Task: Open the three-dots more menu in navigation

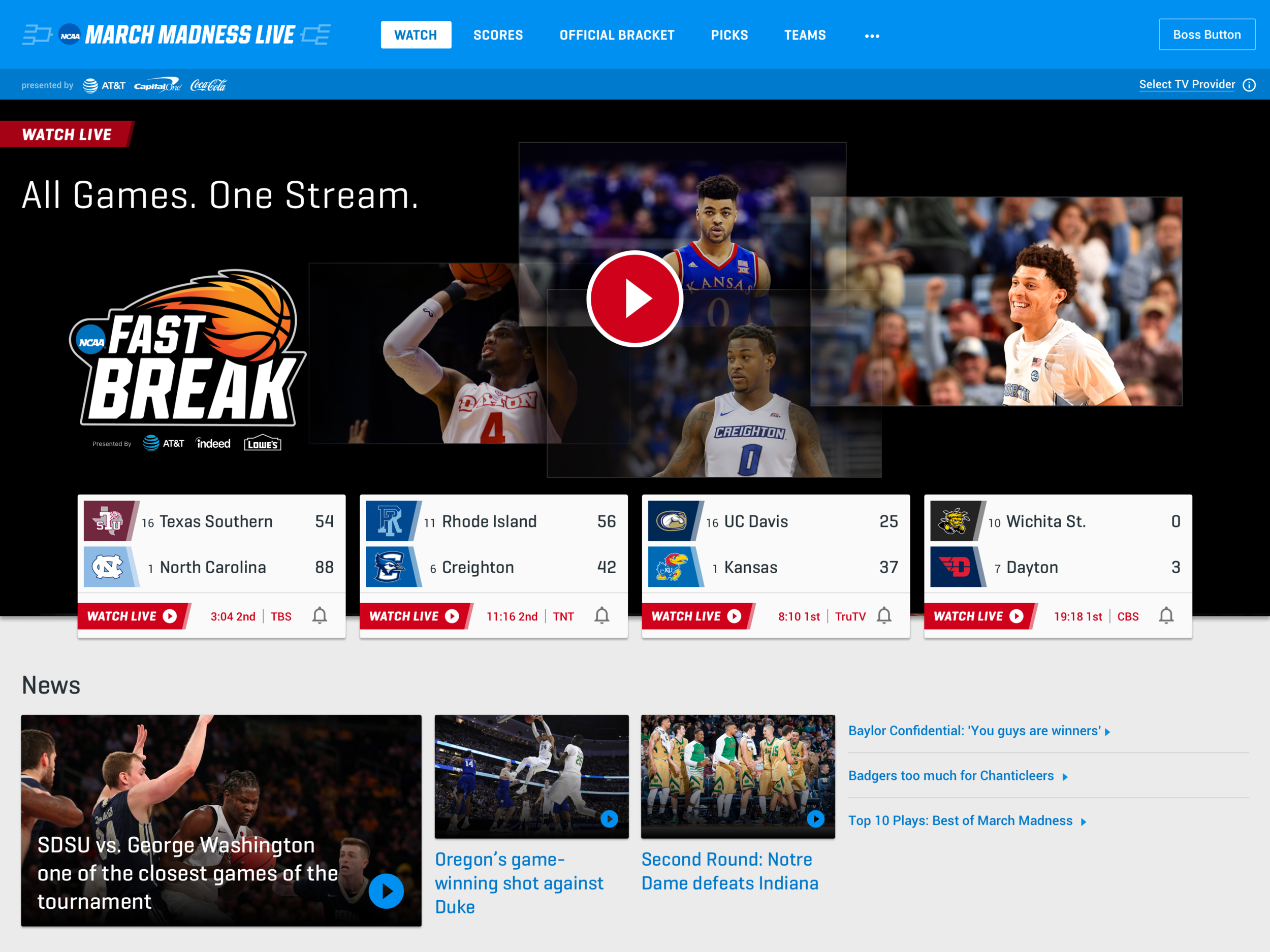Action: coord(872,36)
